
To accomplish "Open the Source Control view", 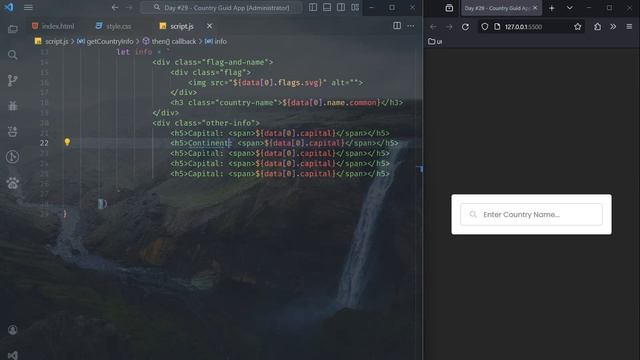I will click(13, 80).
